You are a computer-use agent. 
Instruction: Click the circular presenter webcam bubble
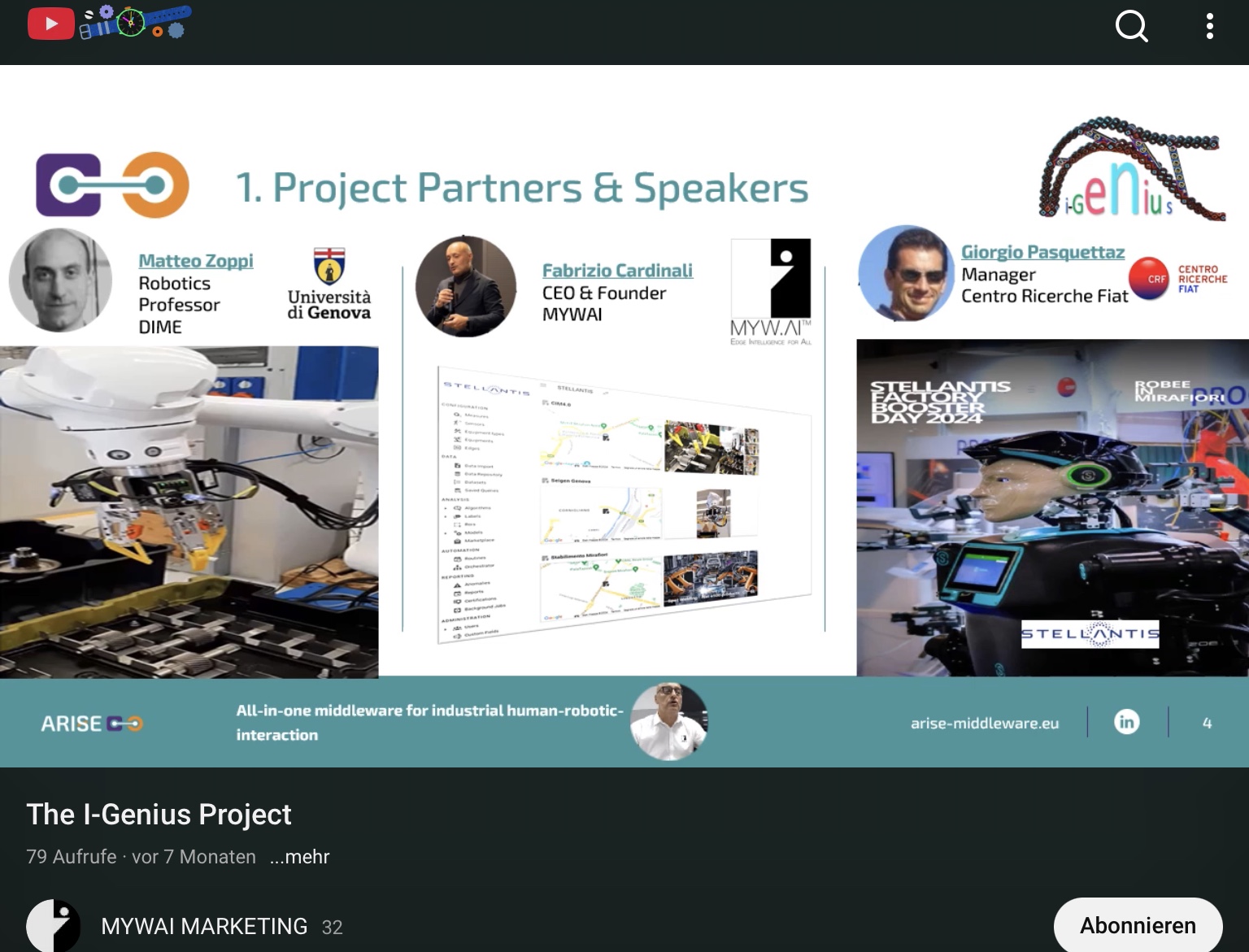tap(668, 722)
